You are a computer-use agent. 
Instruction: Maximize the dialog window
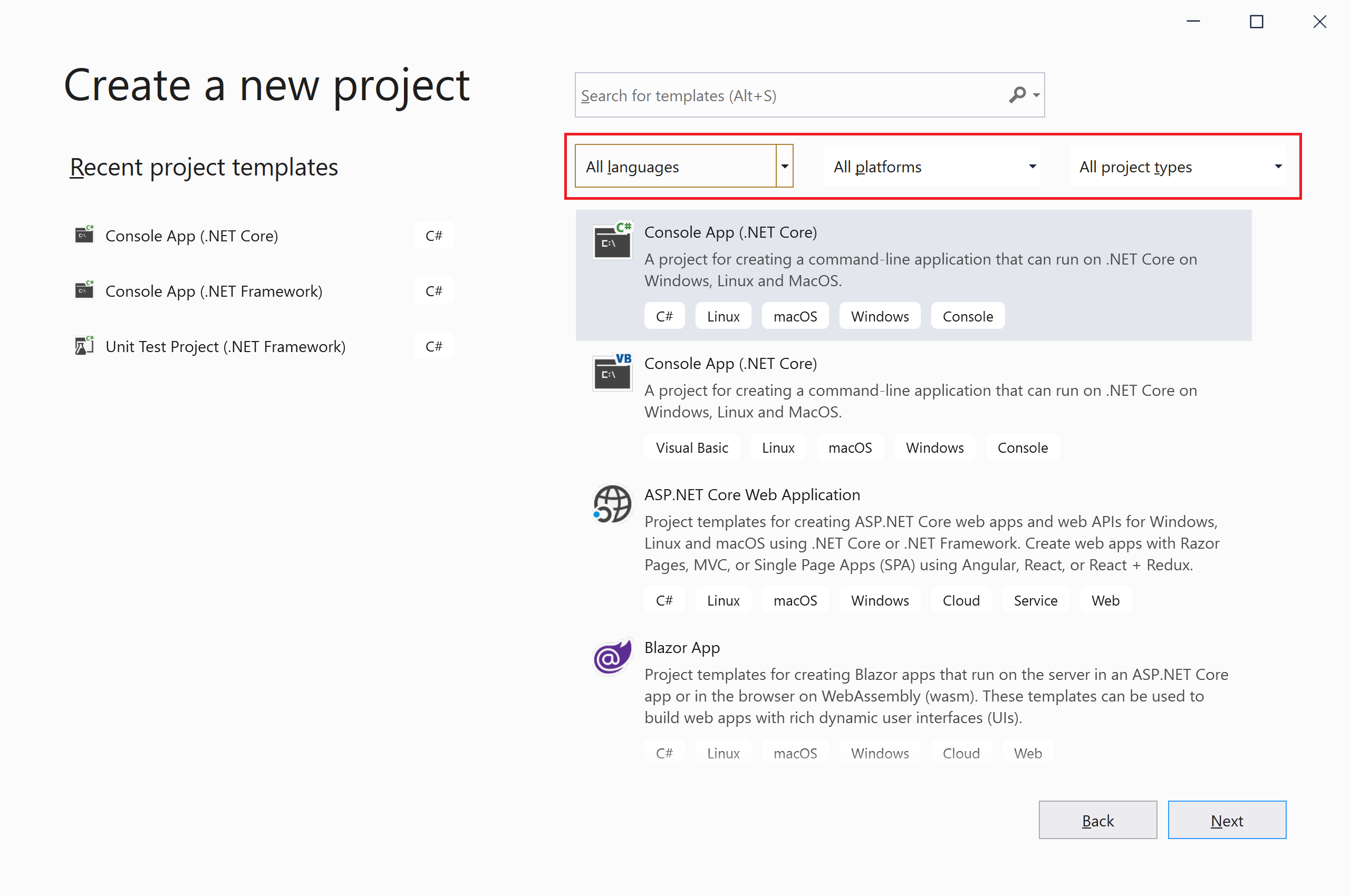pyautogui.click(x=1256, y=22)
